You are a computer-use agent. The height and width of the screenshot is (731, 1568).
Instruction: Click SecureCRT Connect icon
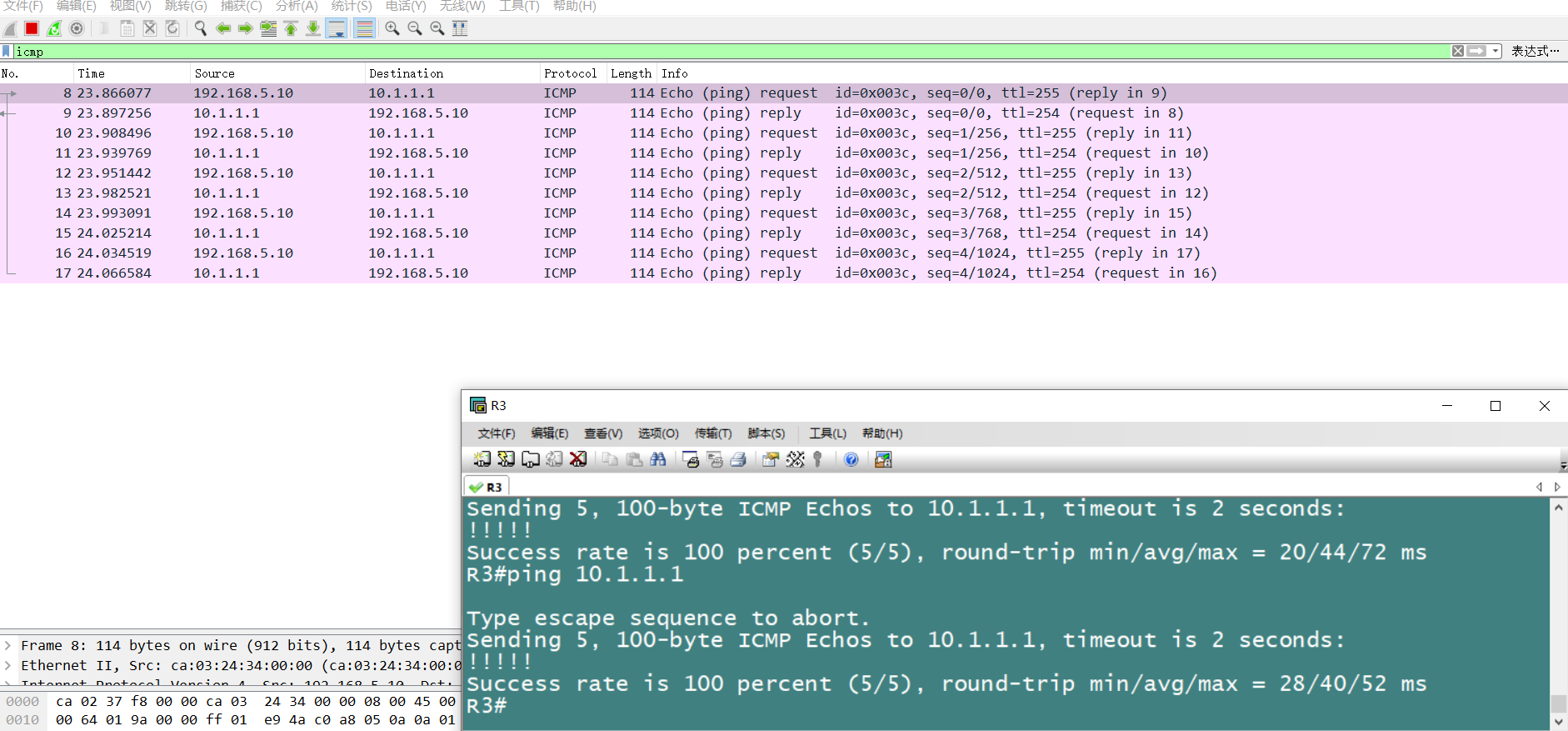tap(482, 459)
